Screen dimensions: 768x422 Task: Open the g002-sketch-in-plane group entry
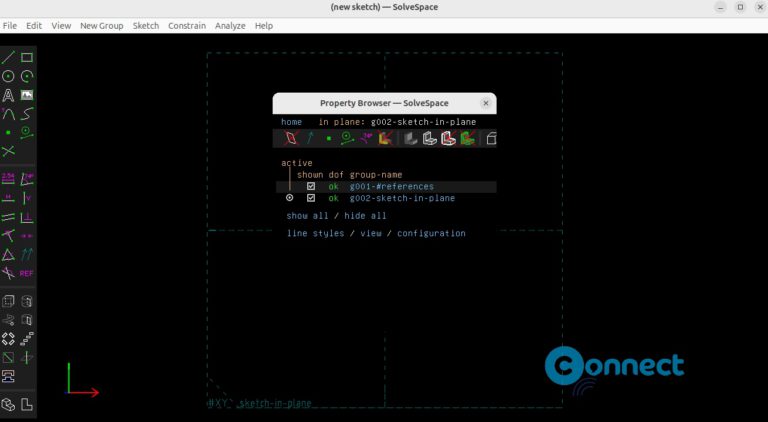pos(401,198)
